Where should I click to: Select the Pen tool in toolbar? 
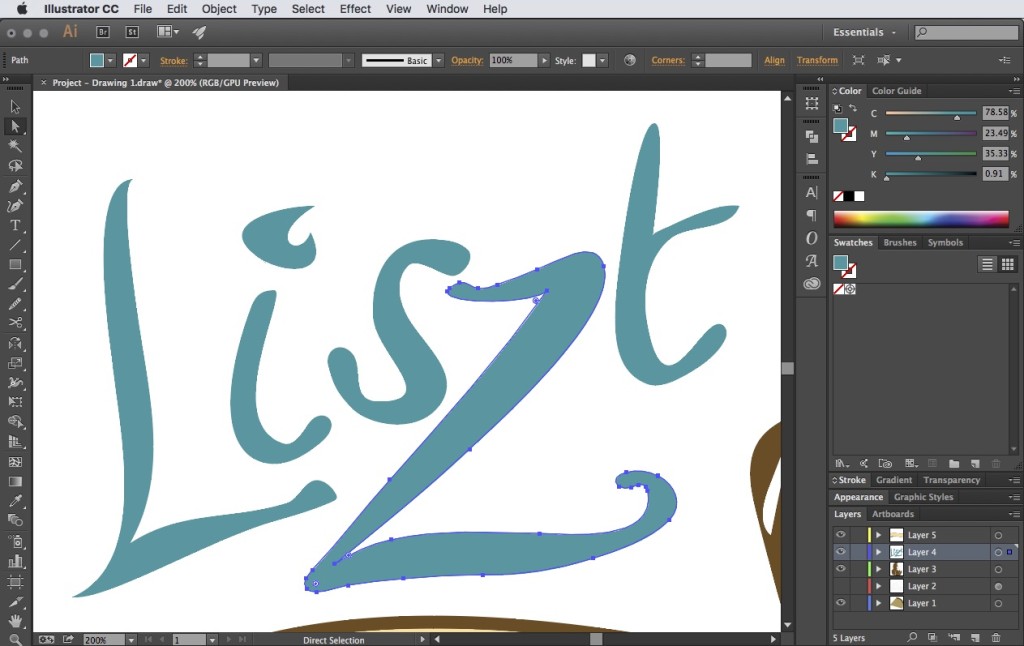point(15,186)
